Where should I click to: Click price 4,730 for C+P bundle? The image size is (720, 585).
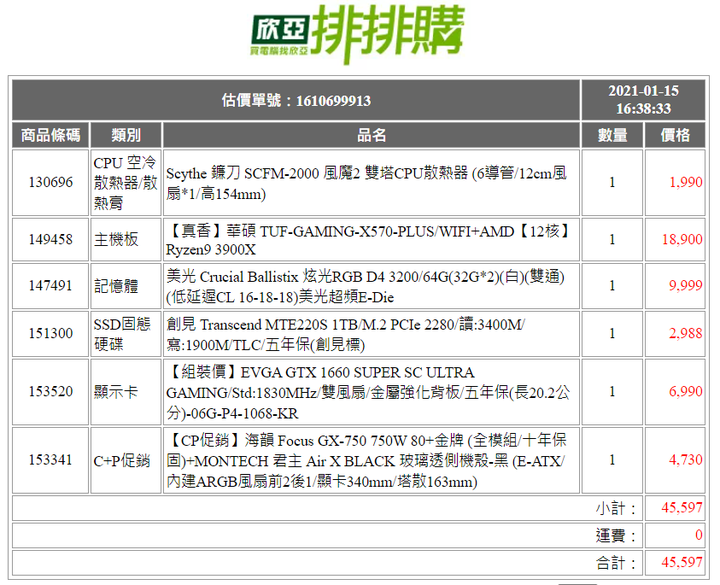686,460
